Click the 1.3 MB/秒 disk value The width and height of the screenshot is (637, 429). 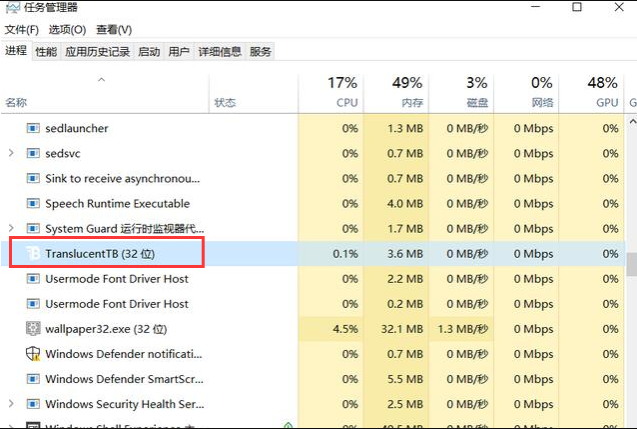pyautogui.click(x=463, y=329)
